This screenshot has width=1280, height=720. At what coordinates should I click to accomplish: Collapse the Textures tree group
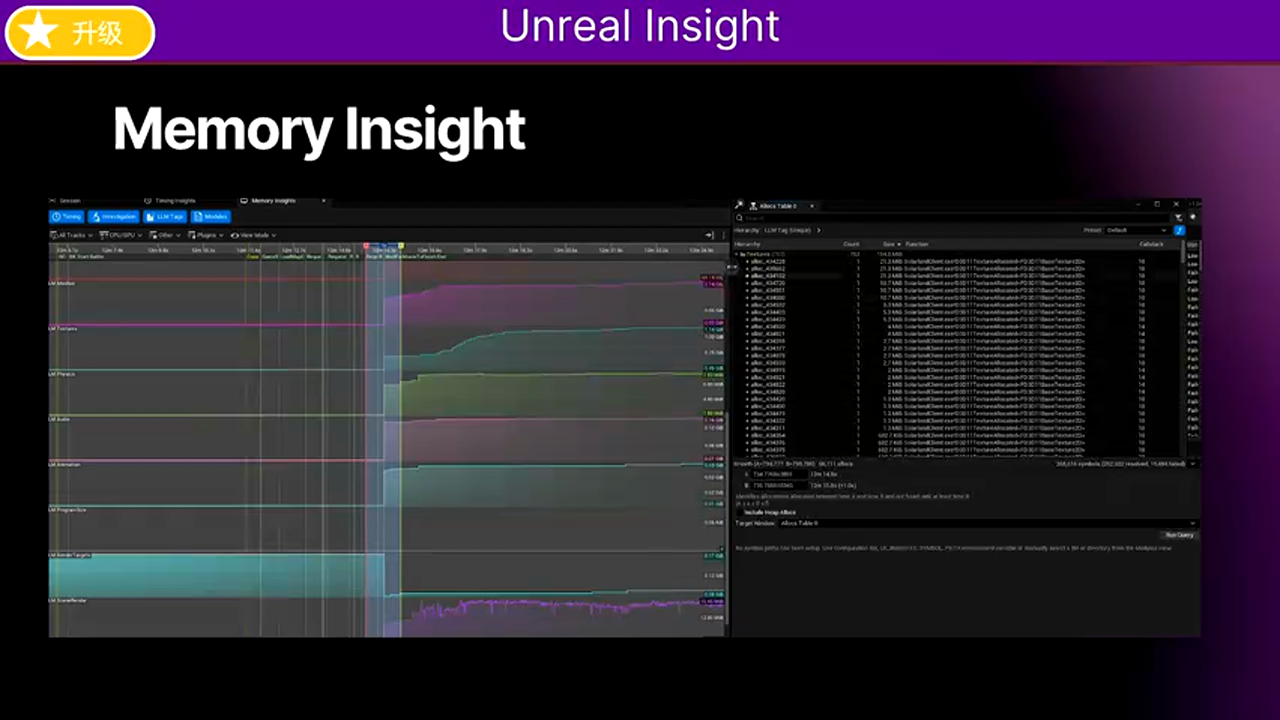point(738,254)
